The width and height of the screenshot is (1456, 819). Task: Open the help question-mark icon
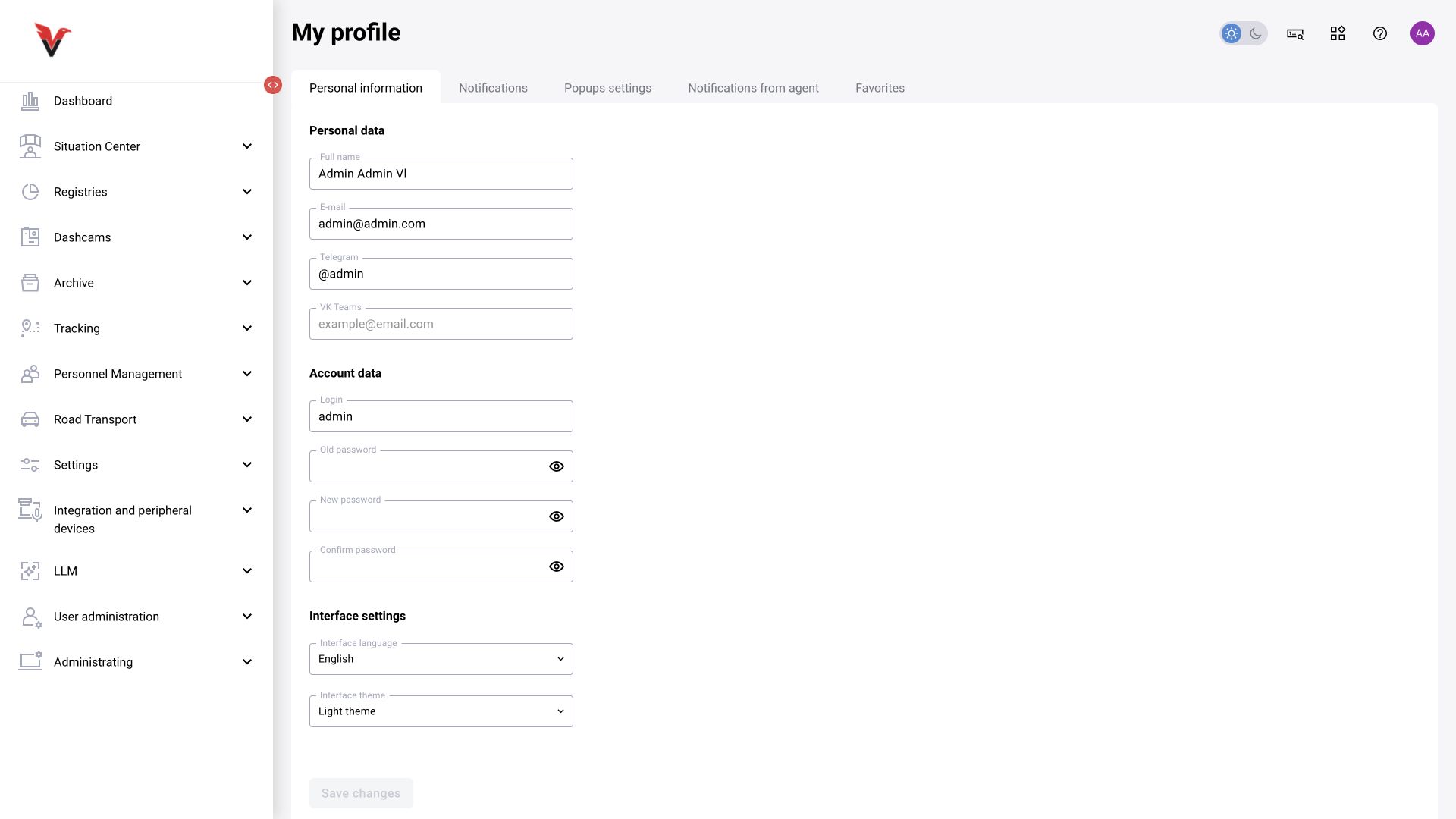click(x=1380, y=33)
